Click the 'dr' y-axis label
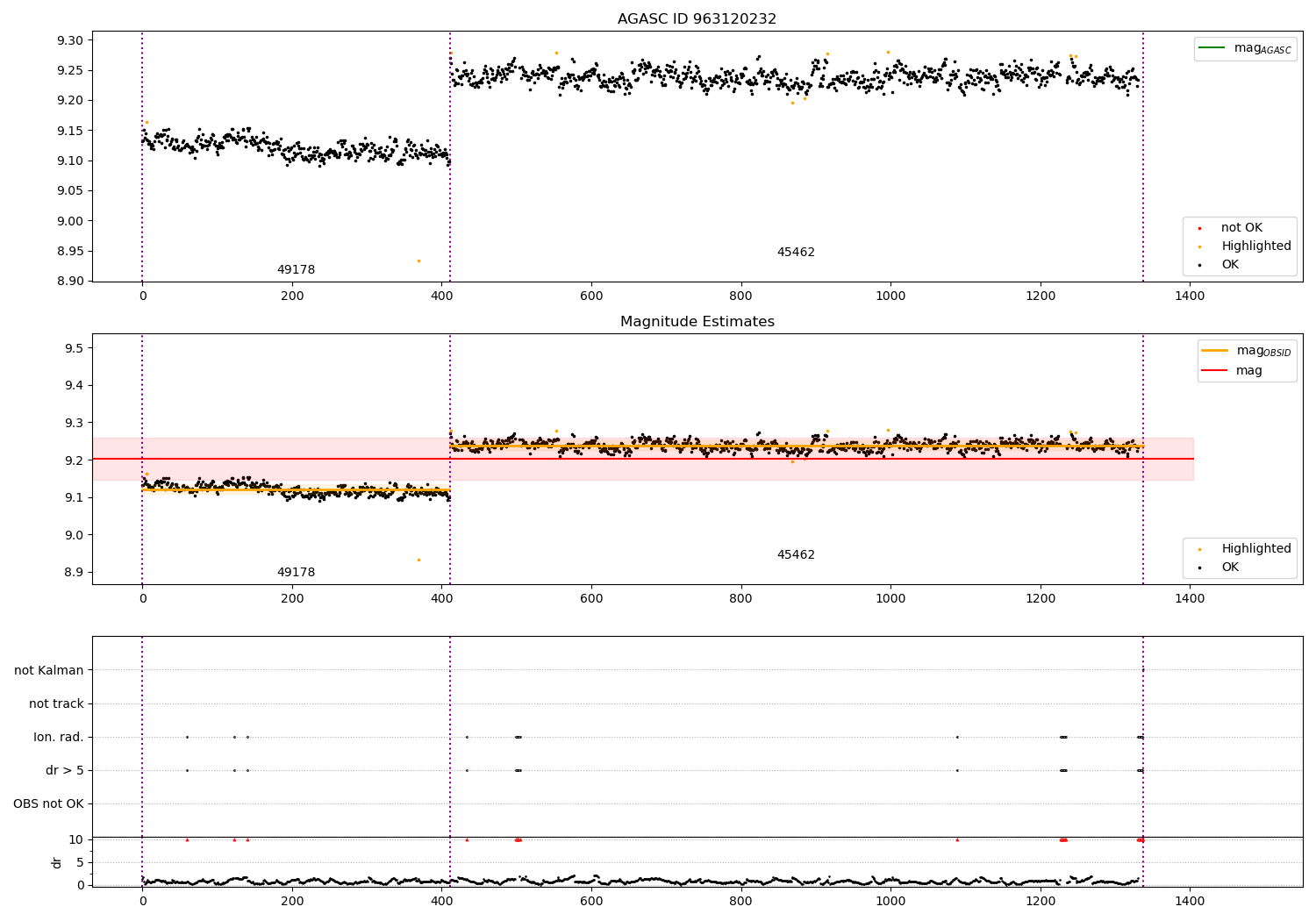This screenshot has height=921, width=1316. (x=57, y=863)
